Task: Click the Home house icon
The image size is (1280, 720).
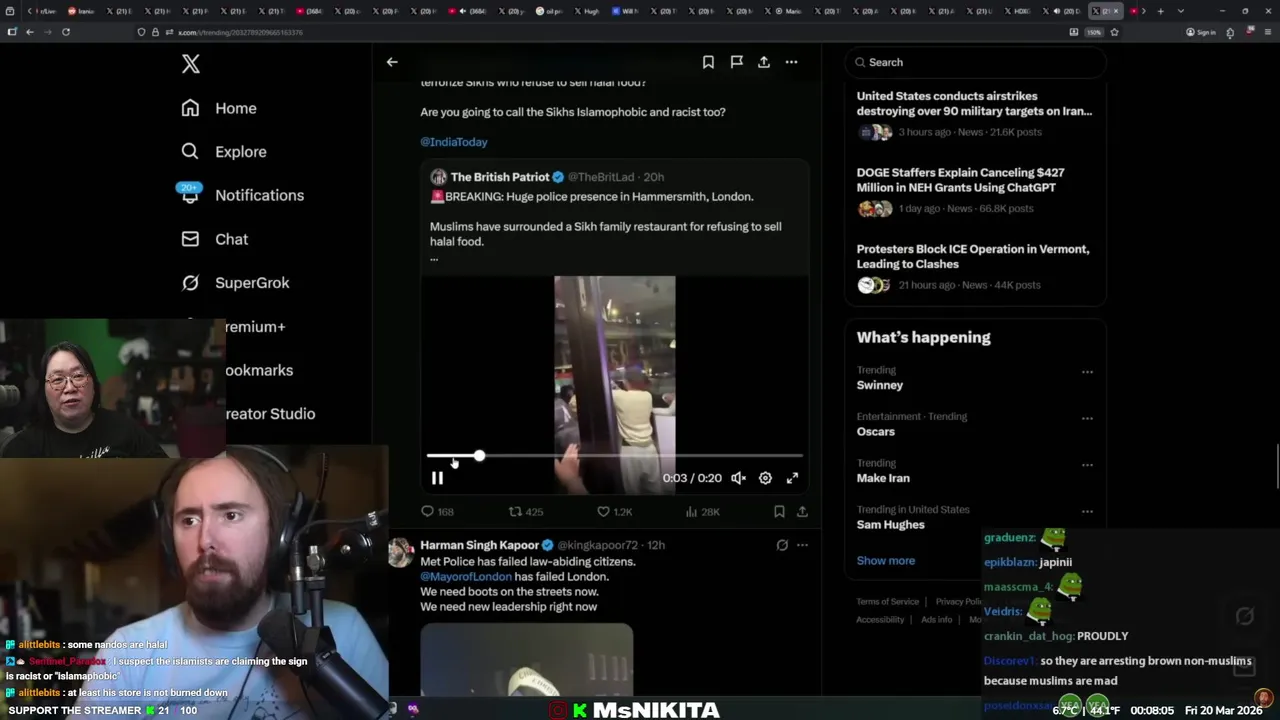Action: coord(190,108)
